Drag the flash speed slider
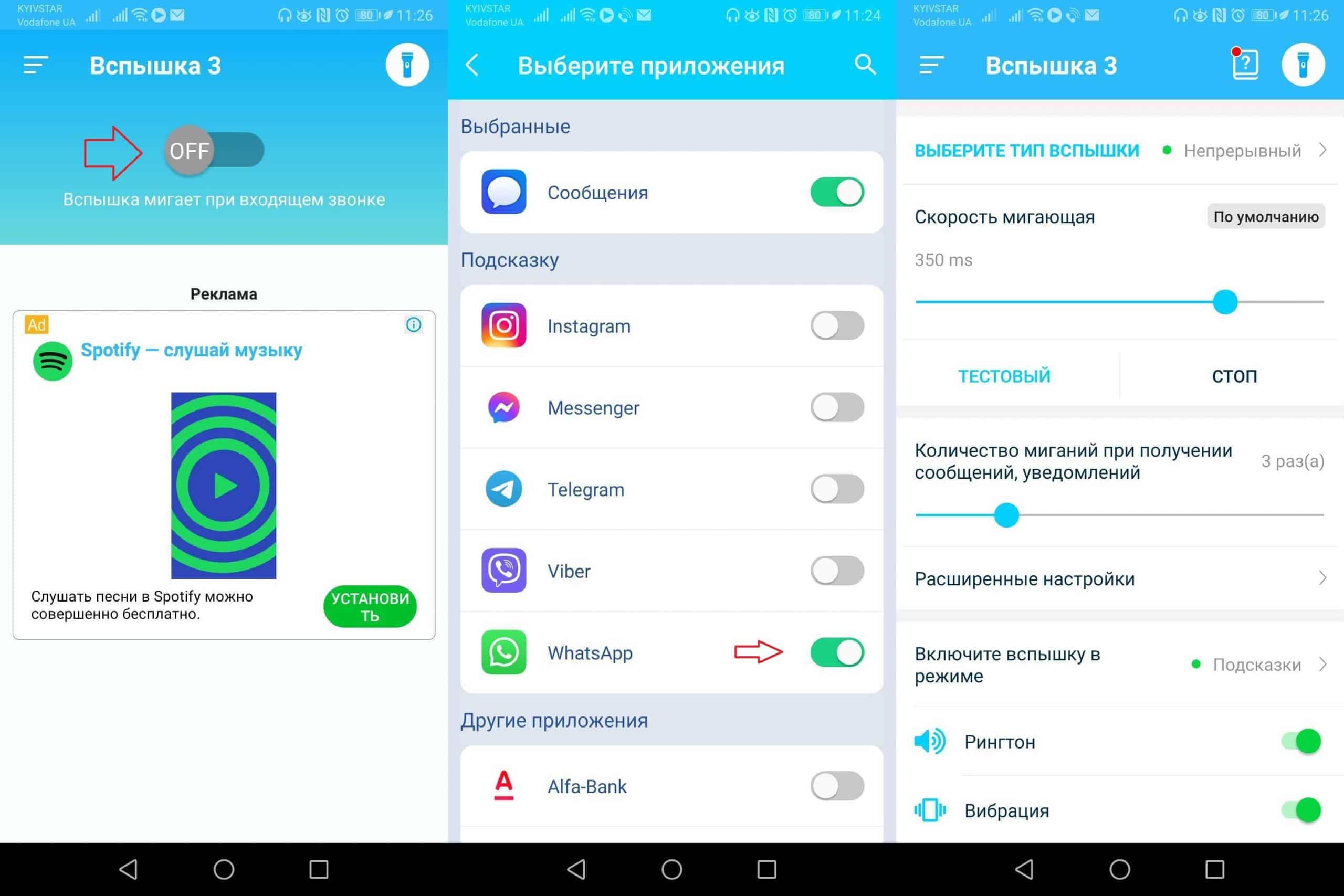 (1223, 301)
